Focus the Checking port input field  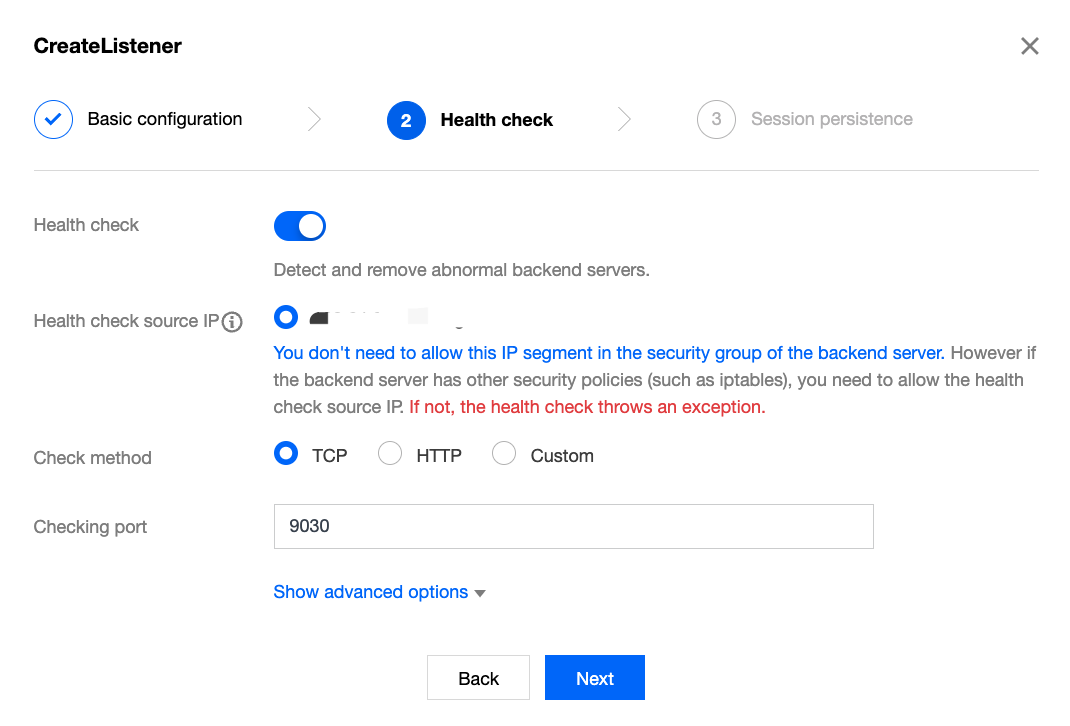click(x=573, y=526)
